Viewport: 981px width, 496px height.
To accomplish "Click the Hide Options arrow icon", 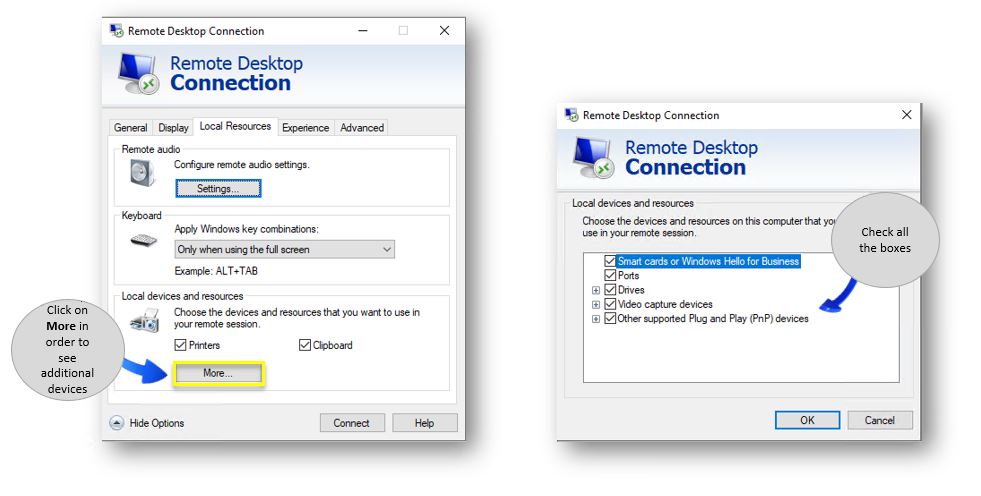I will point(117,423).
